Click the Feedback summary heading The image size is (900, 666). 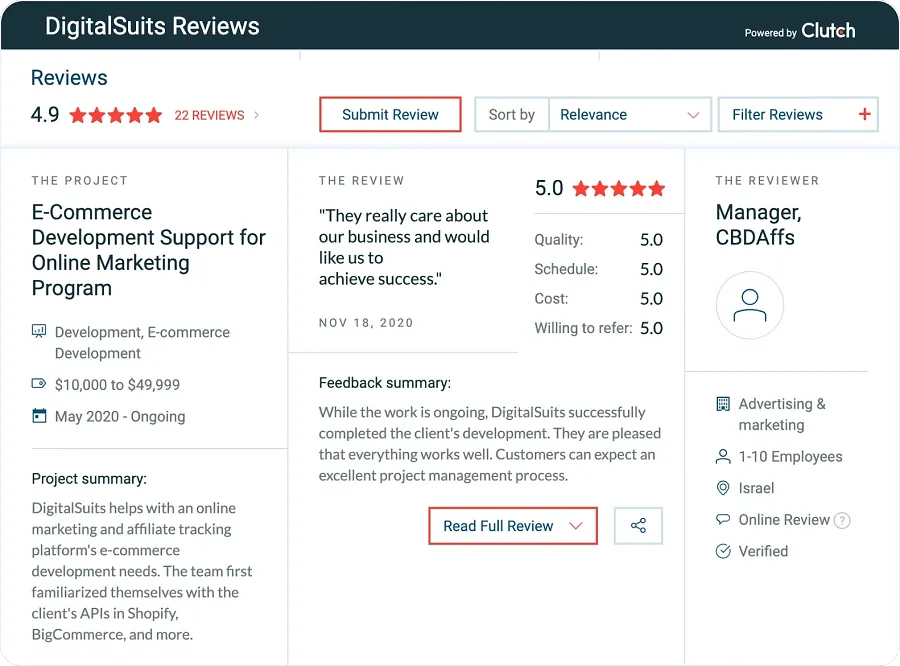pos(385,383)
